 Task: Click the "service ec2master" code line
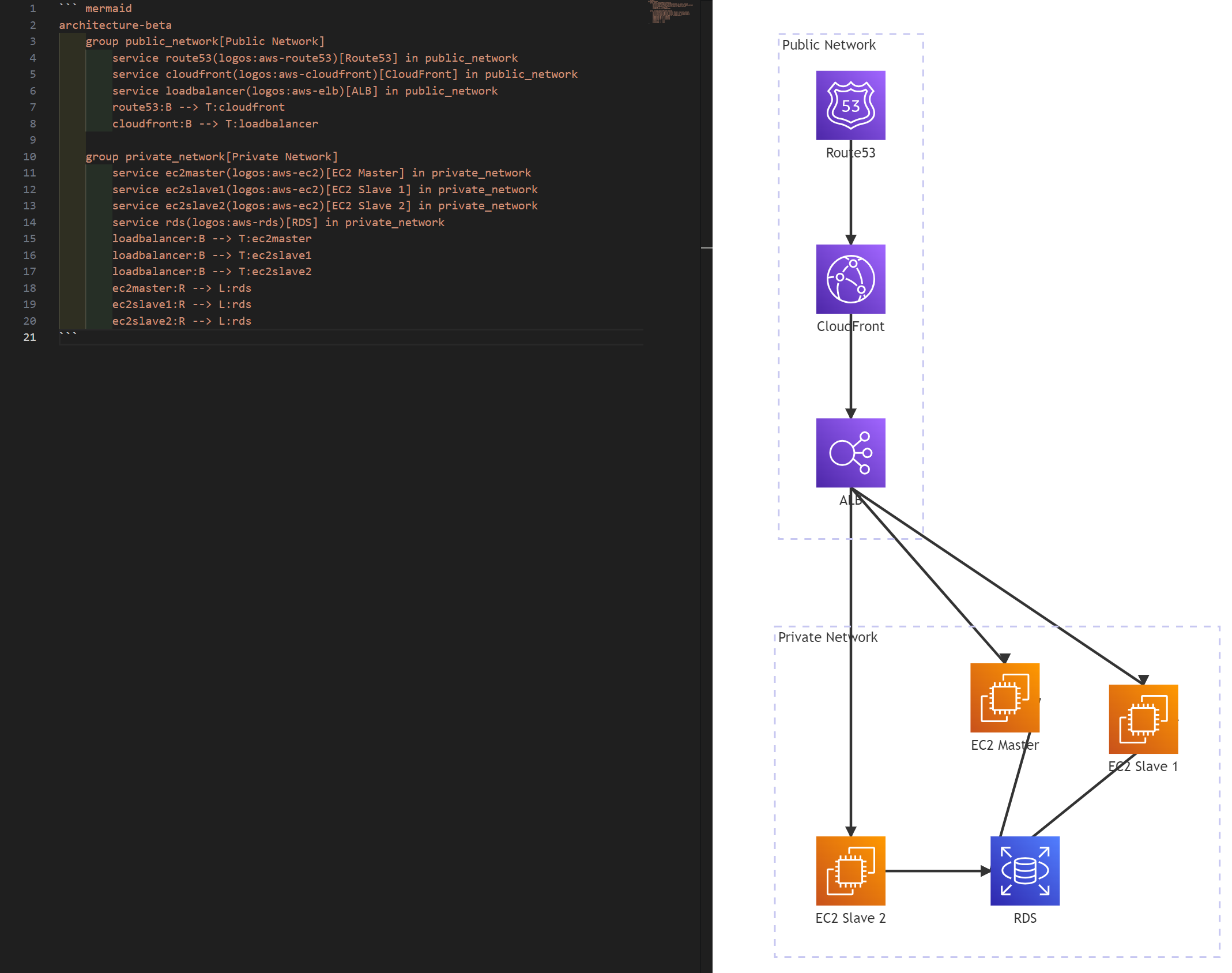[322, 173]
